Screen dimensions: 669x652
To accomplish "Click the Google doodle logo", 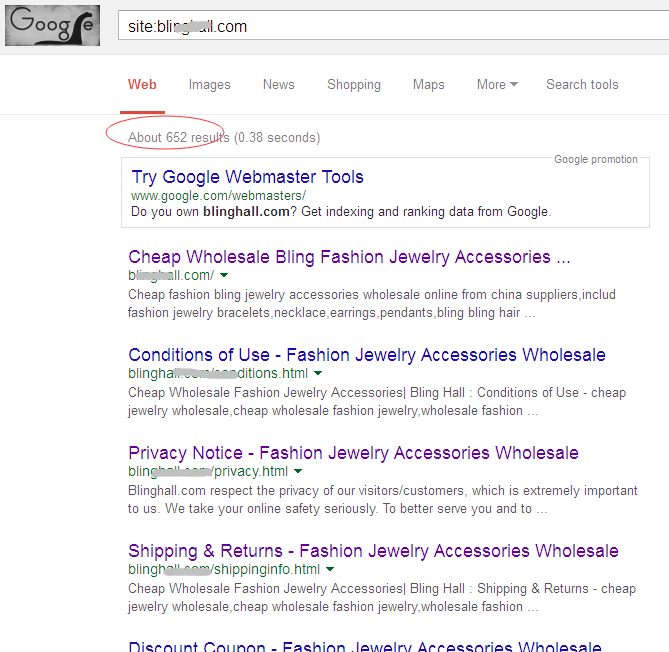I will (52, 25).
